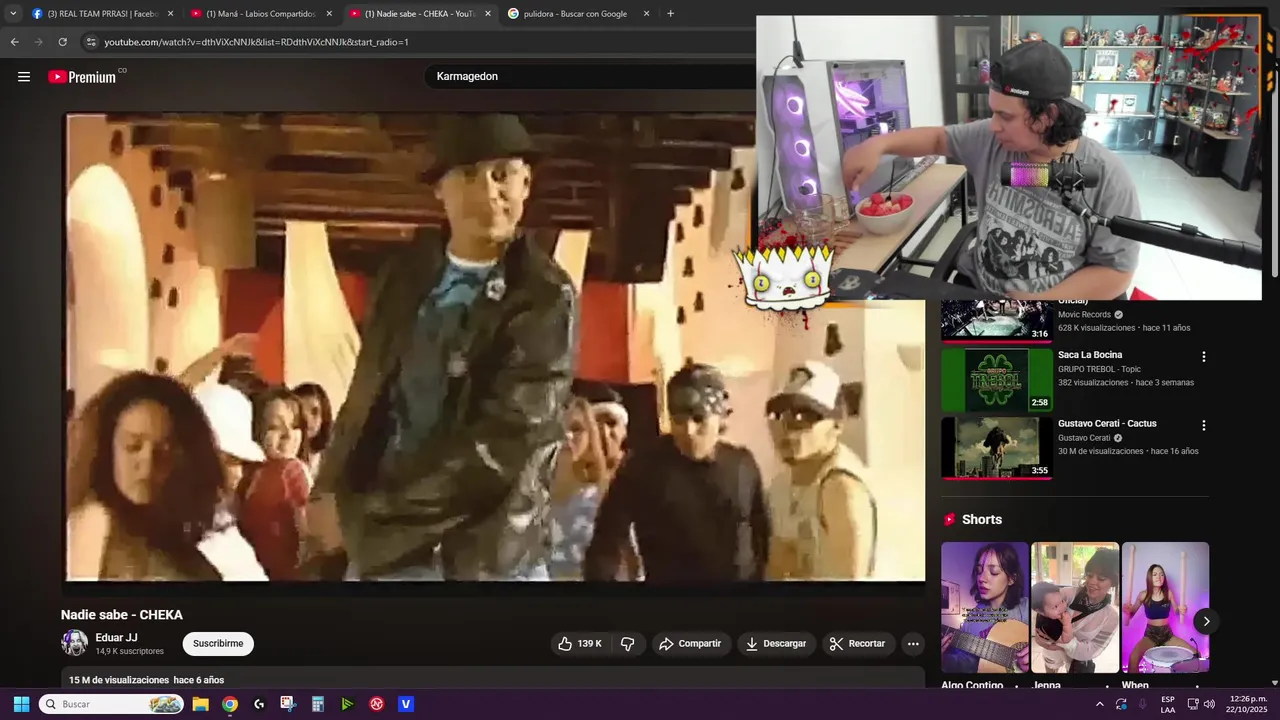Close the Facebook REAL TEAM PRRAS tab

point(170,14)
